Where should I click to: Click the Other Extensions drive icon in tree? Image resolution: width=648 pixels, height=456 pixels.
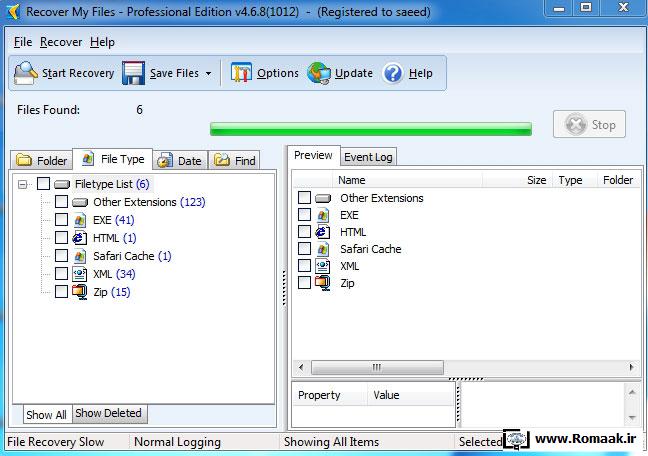[x=80, y=202]
